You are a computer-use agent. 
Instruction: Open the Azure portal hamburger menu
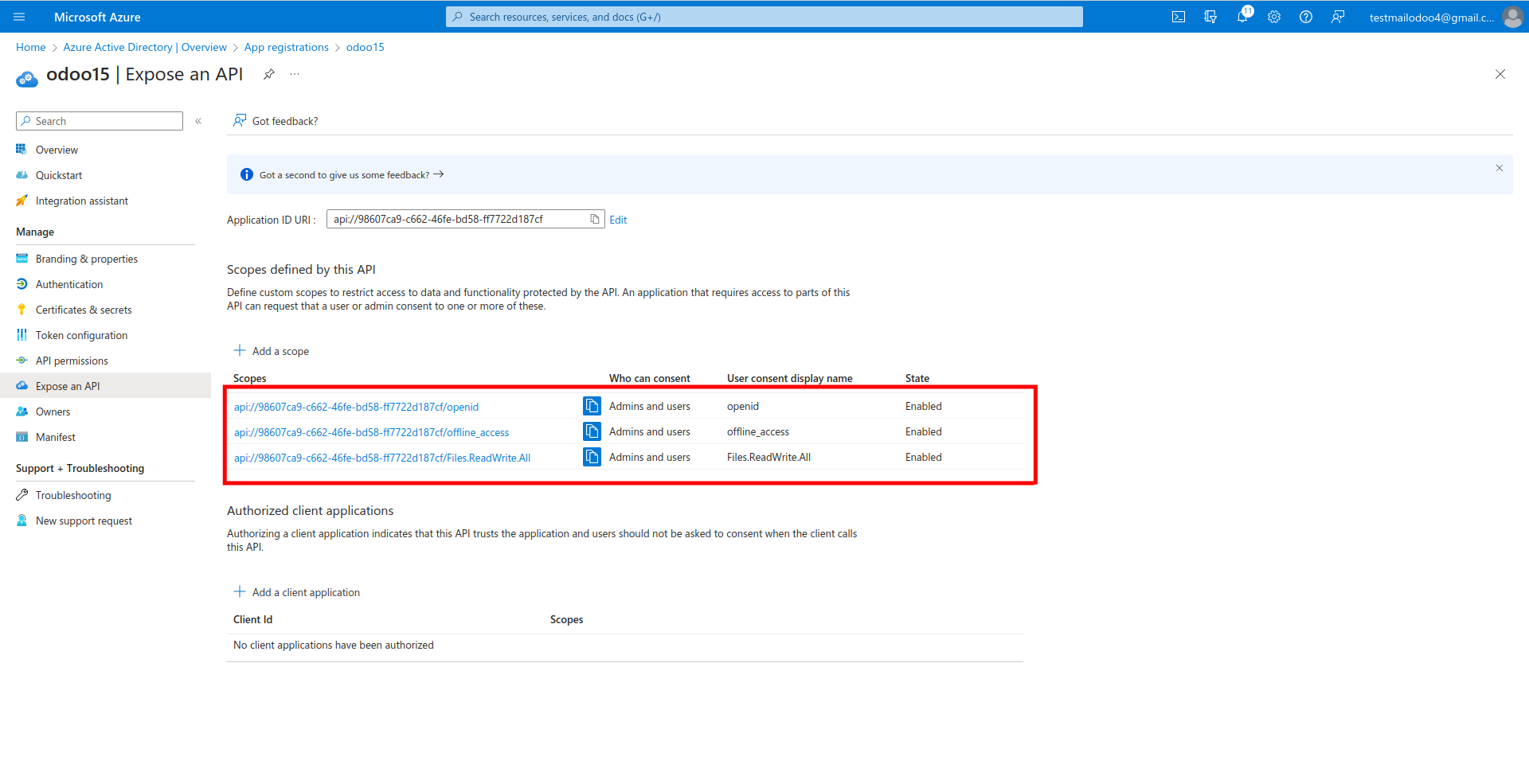click(x=20, y=17)
